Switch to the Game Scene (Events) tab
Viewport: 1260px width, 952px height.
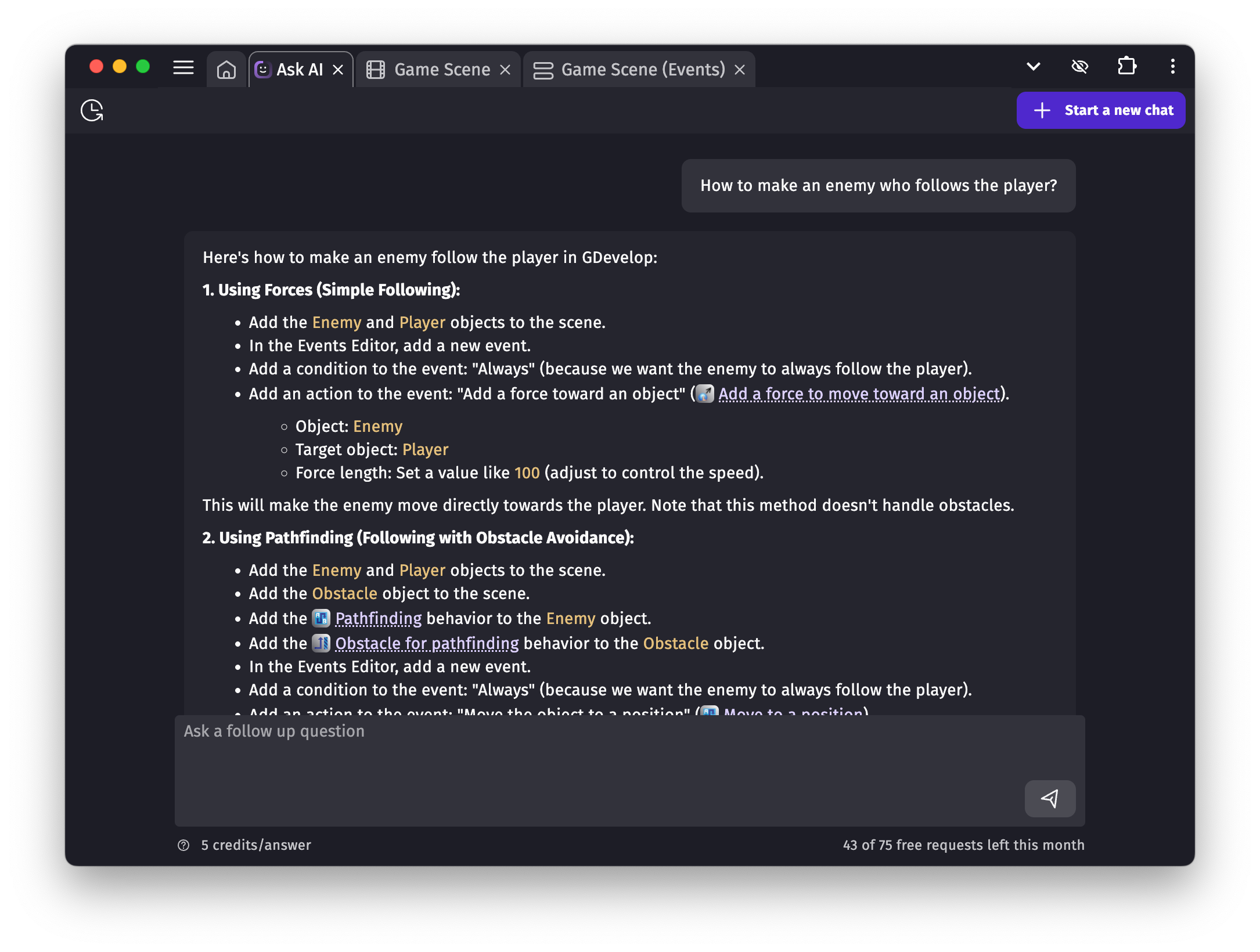click(643, 69)
